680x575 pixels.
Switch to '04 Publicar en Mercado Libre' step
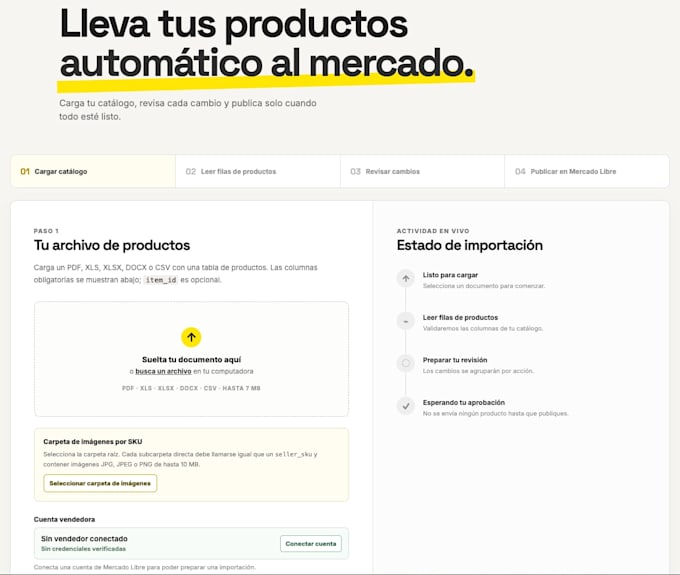pos(587,171)
